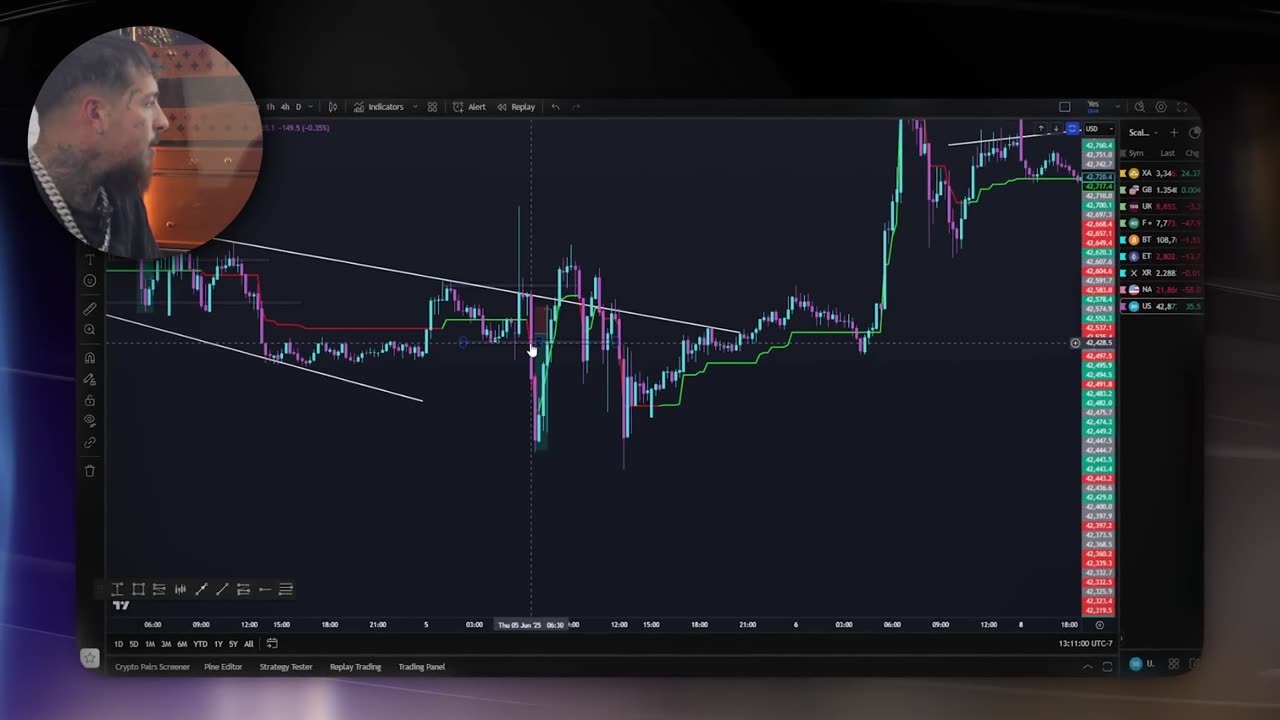Select the US watchlist row
Viewport: 1280px width, 720px height.
[1161, 306]
